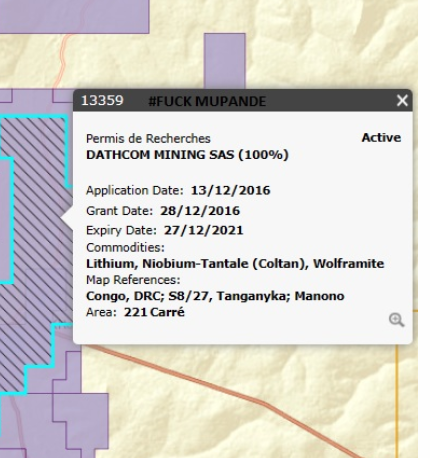
Task: Select the large purple permit block at top-left
Action: (74, 16)
